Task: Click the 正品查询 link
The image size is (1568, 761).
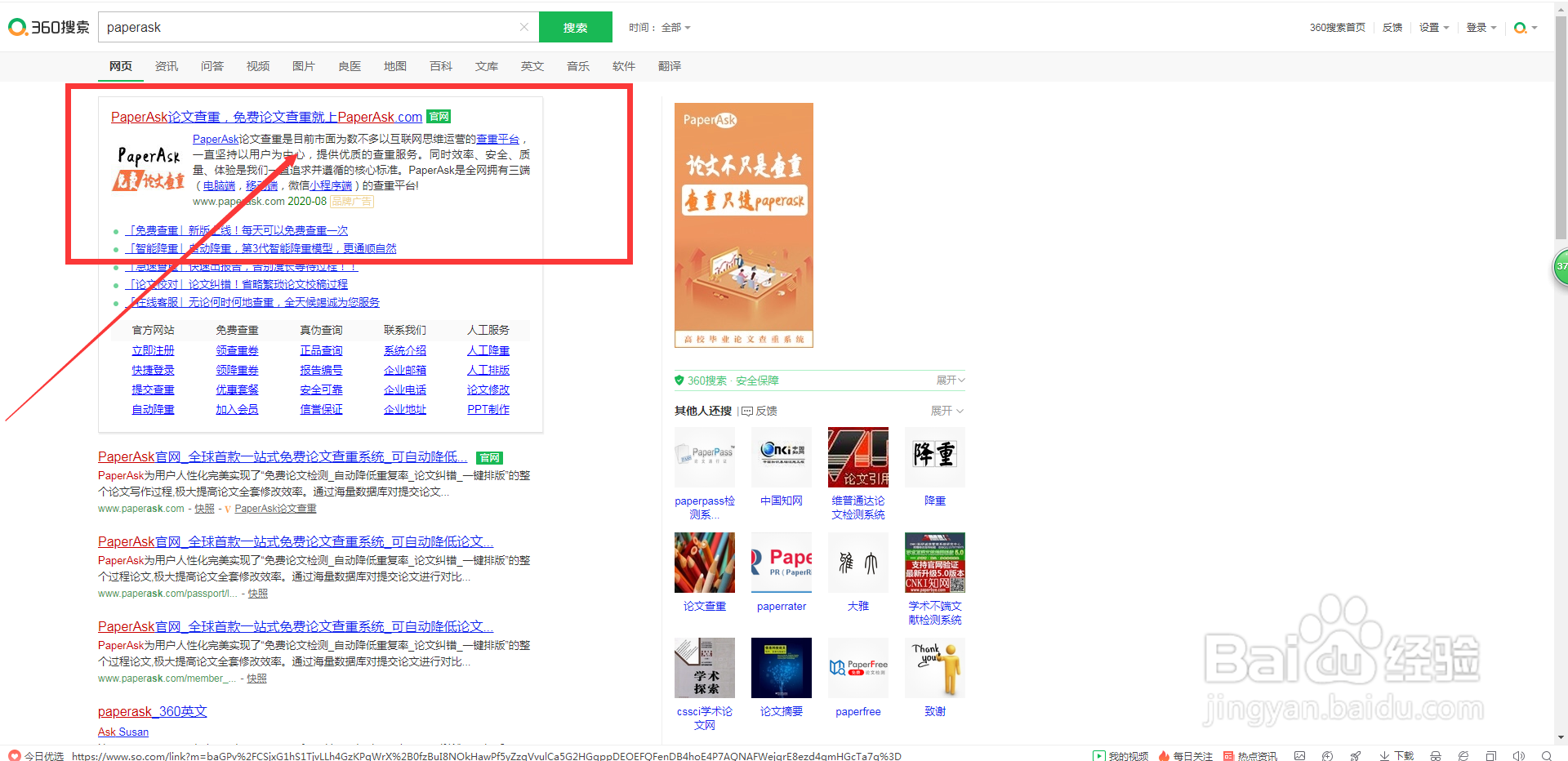Action: [321, 350]
